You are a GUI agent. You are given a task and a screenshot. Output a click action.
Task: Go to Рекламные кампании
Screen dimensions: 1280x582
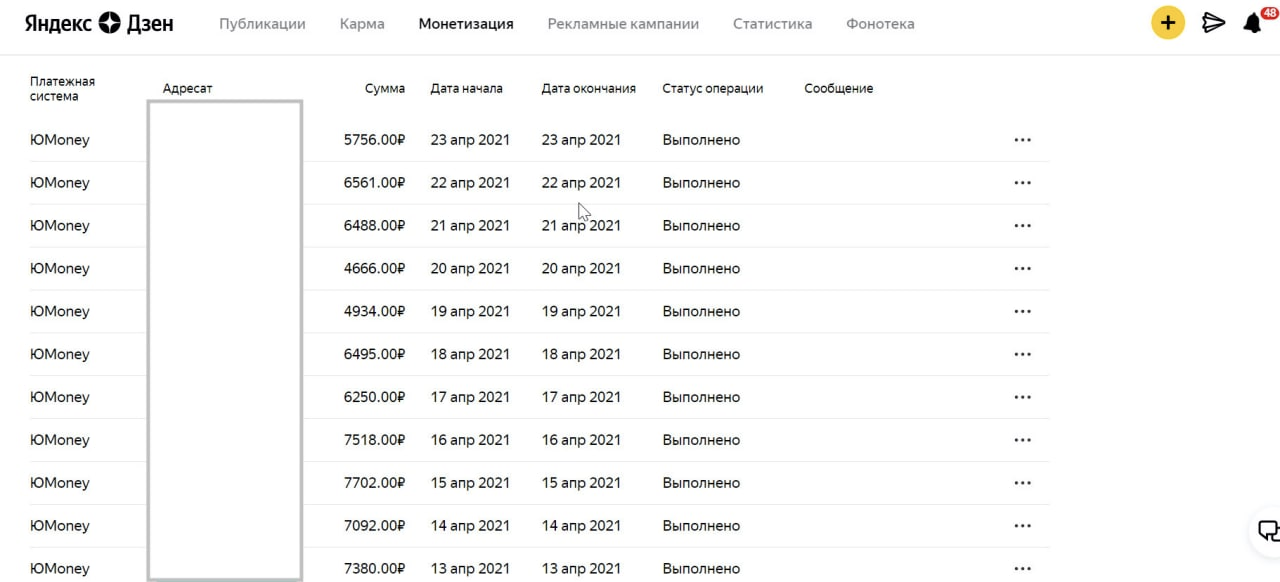pyautogui.click(x=623, y=24)
